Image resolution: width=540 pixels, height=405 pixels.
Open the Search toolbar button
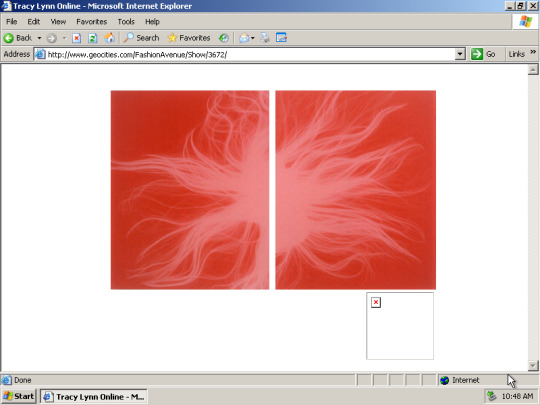[x=141, y=38]
